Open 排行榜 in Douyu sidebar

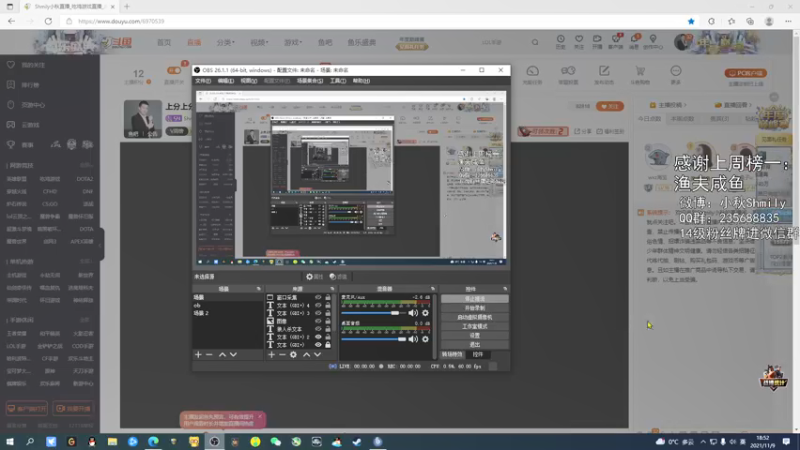click(x=30, y=85)
